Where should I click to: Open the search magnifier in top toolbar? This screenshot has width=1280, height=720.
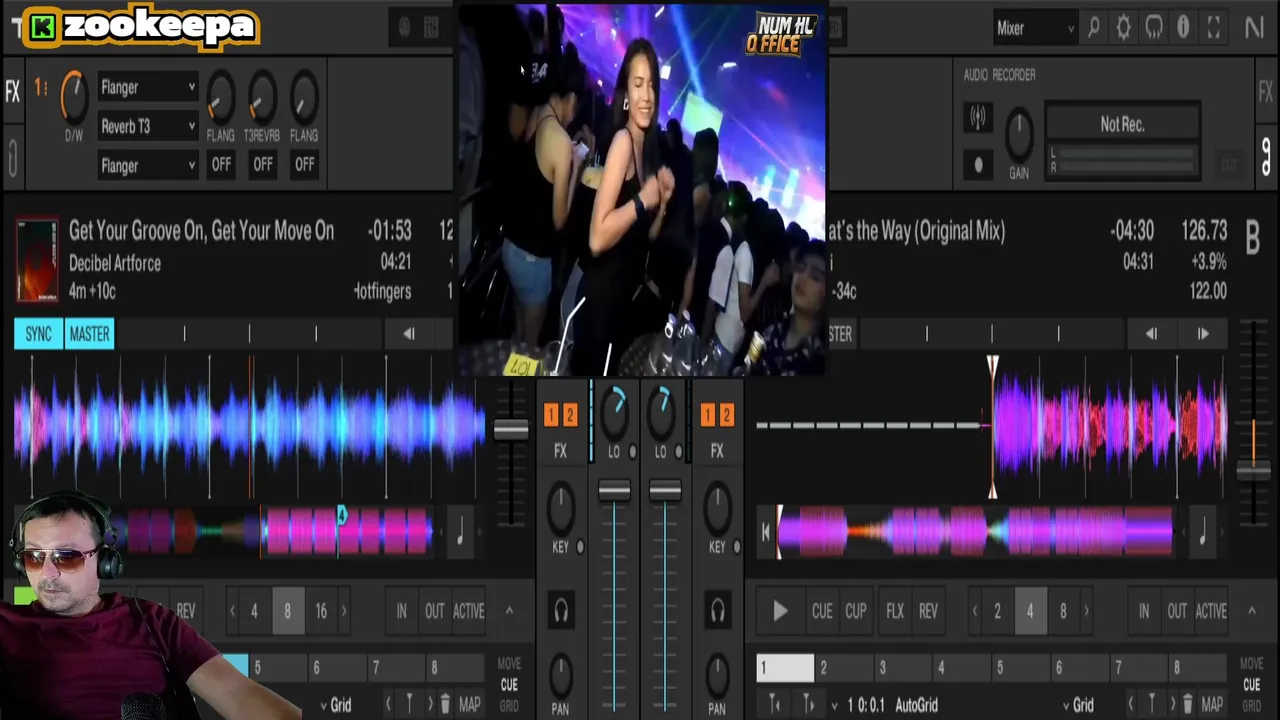point(1094,28)
